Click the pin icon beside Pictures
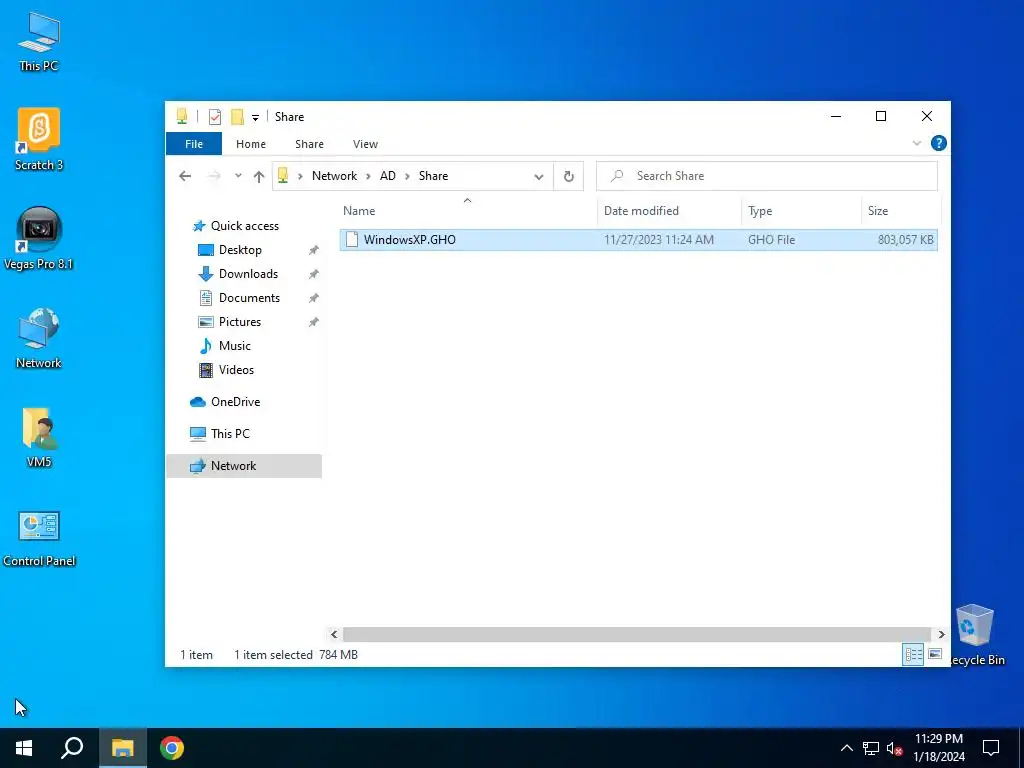 click(x=313, y=322)
